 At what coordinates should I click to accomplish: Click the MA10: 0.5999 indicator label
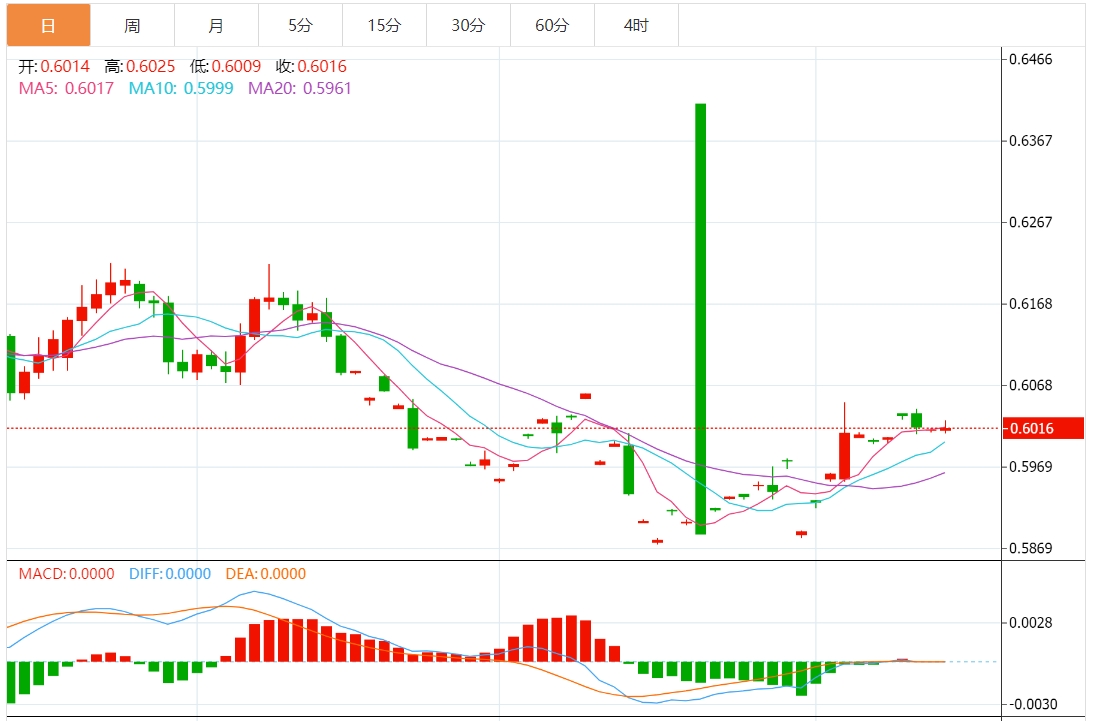pos(181,89)
